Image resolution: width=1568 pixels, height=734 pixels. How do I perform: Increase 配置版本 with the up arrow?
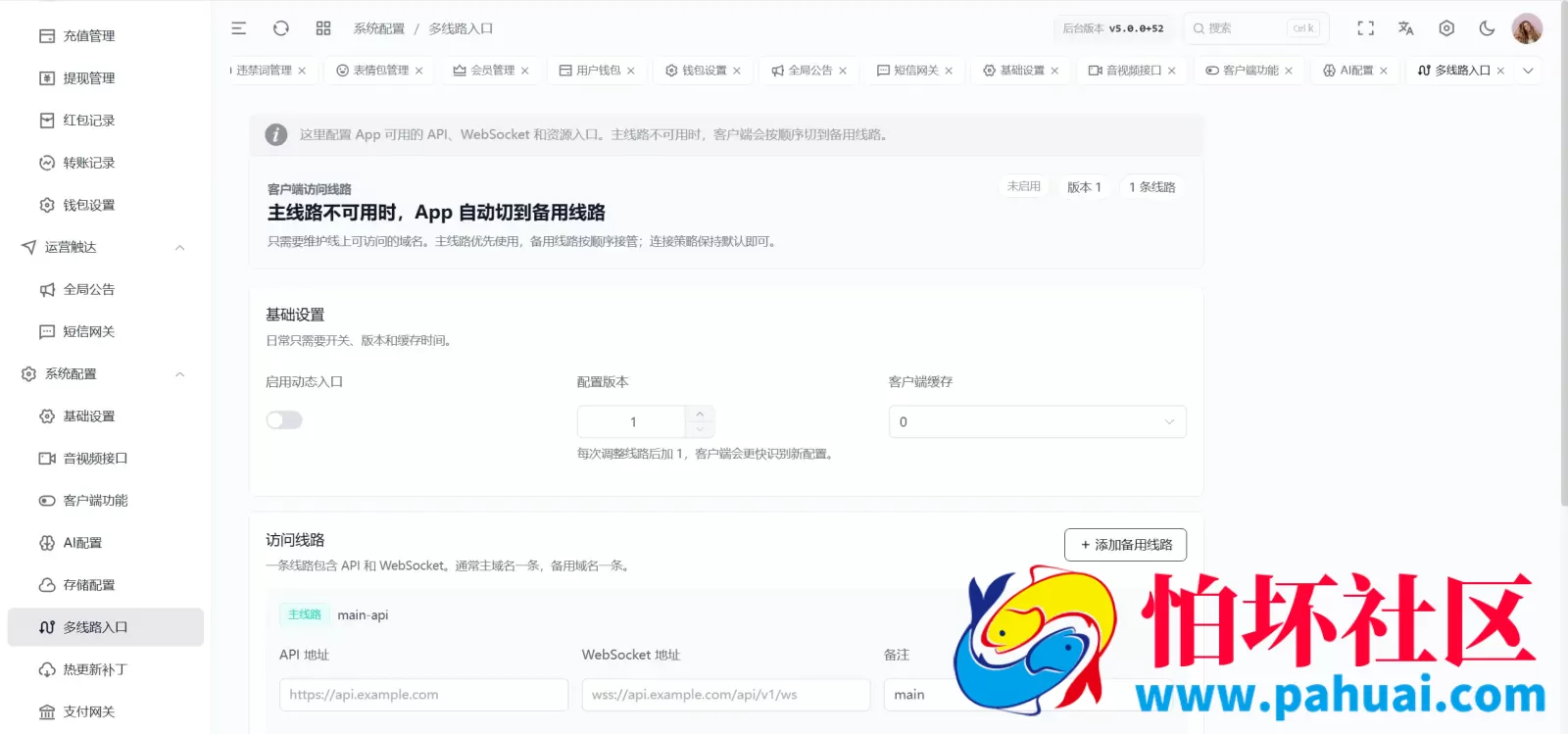(x=700, y=415)
